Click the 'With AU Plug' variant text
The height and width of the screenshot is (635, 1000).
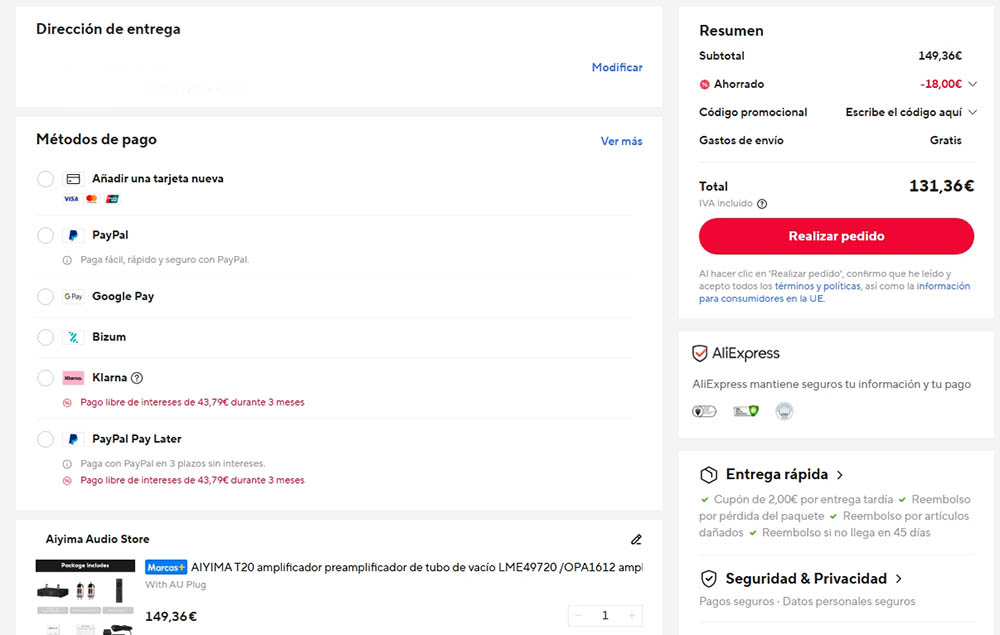point(175,585)
